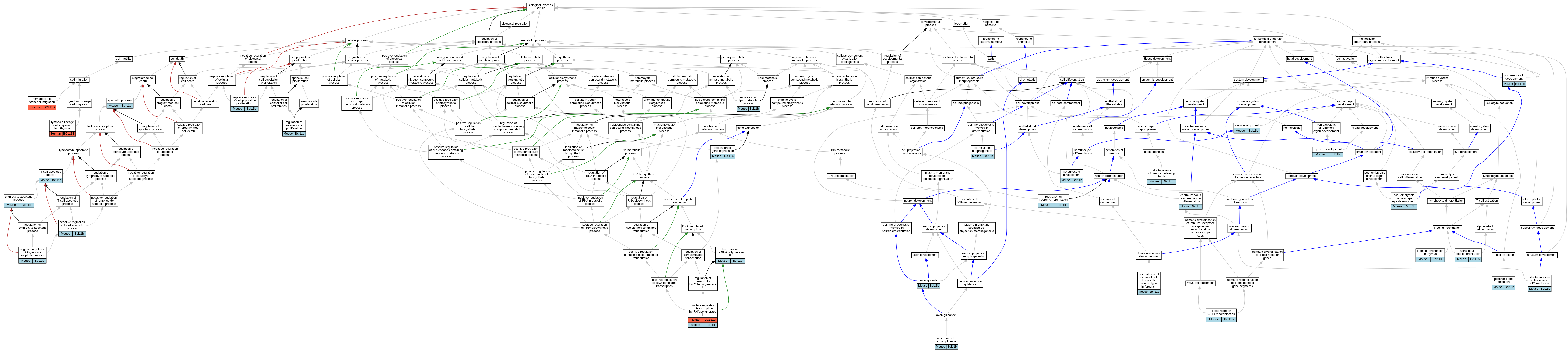Click "cellular component organization or biogenesis" node
The width and height of the screenshot is (1568, 352).
tap(850, 59)
